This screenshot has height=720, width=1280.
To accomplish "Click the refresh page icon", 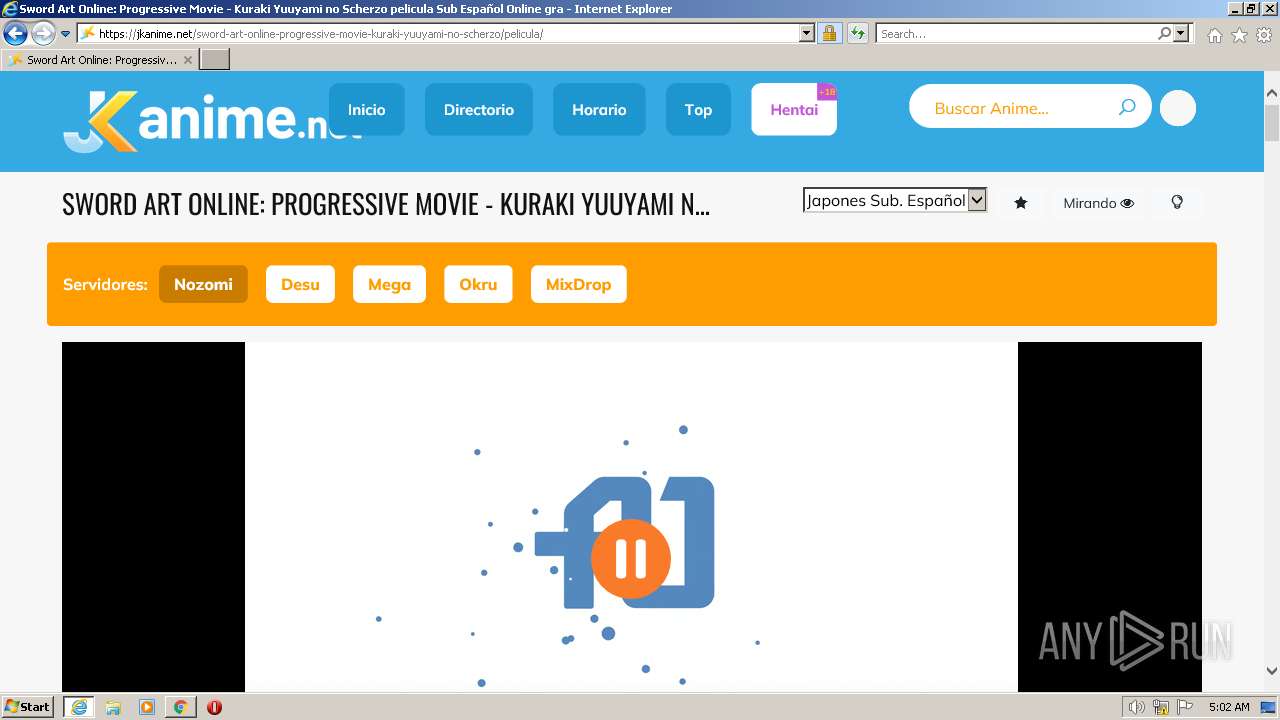I will click(x=857, y=33).
